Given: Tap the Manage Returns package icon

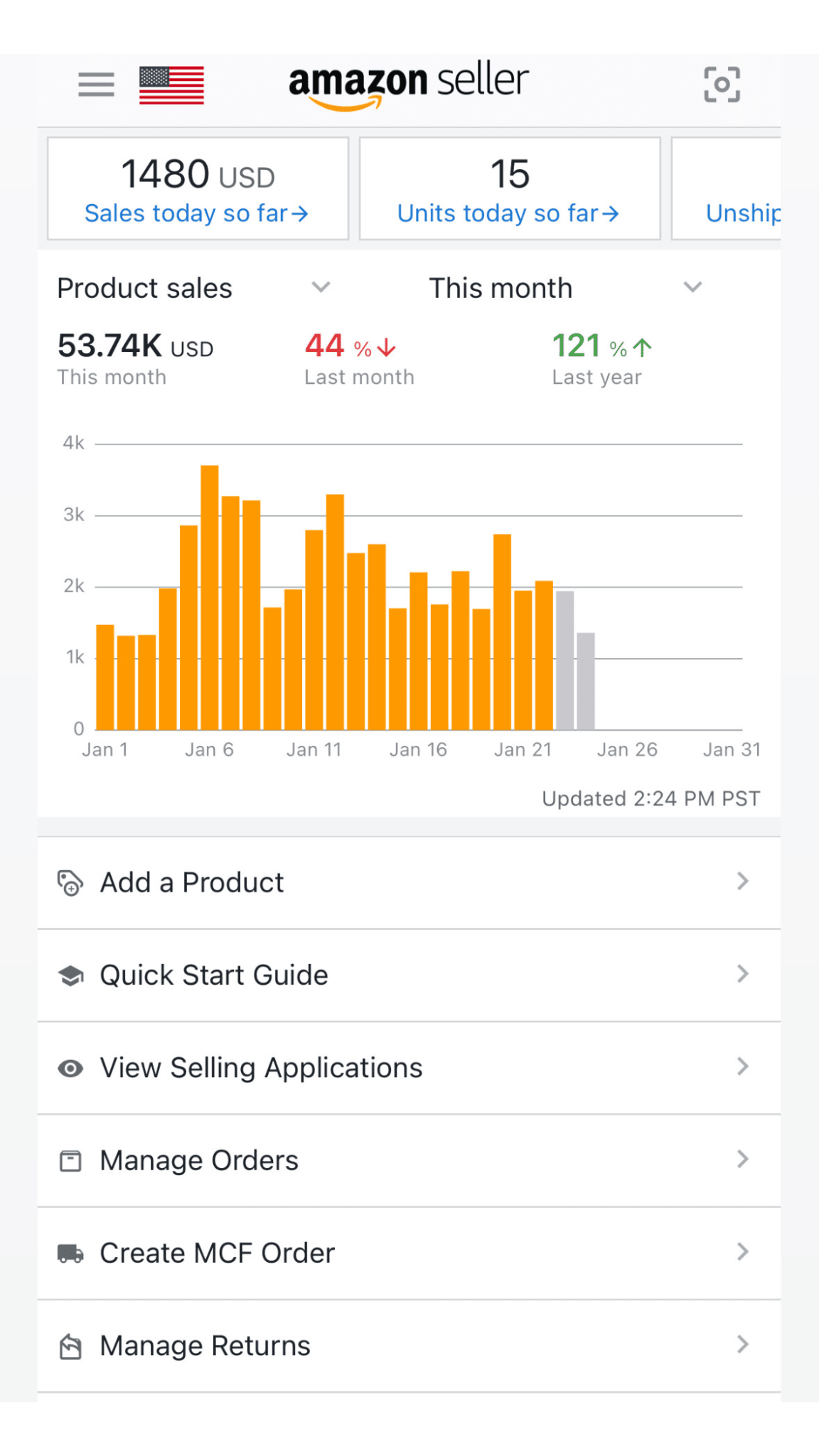Looking at the screenshot, I should coord(70,1346).
